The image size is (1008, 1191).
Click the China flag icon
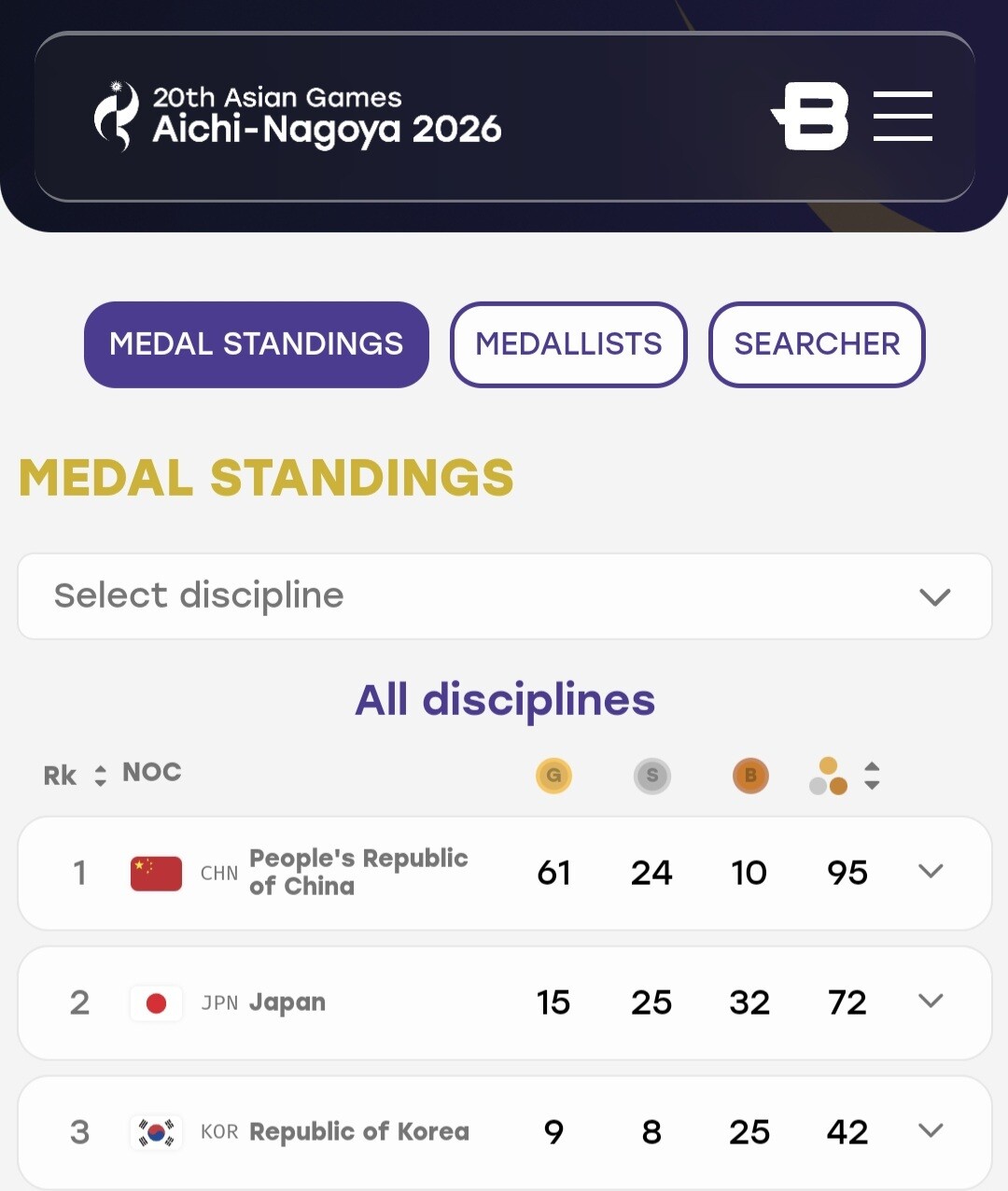(x=156, y=874)
